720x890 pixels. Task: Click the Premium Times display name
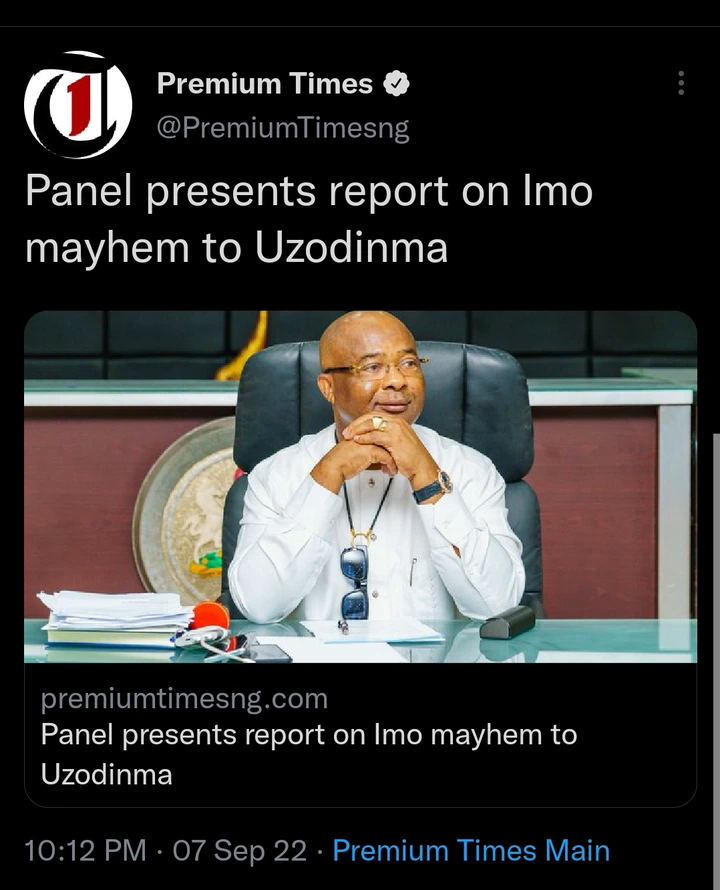[x=265, y=83]
